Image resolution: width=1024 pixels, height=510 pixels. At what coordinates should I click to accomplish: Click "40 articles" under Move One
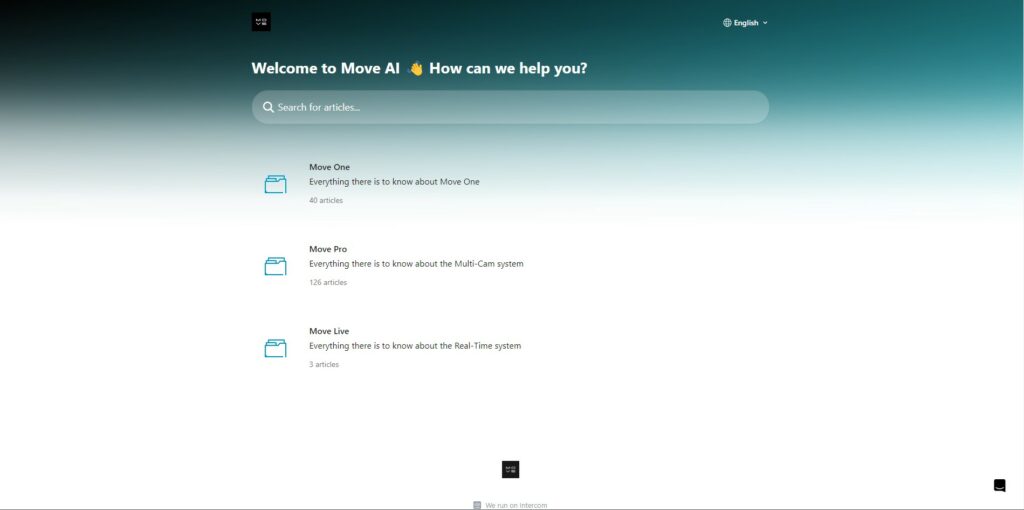326,200
